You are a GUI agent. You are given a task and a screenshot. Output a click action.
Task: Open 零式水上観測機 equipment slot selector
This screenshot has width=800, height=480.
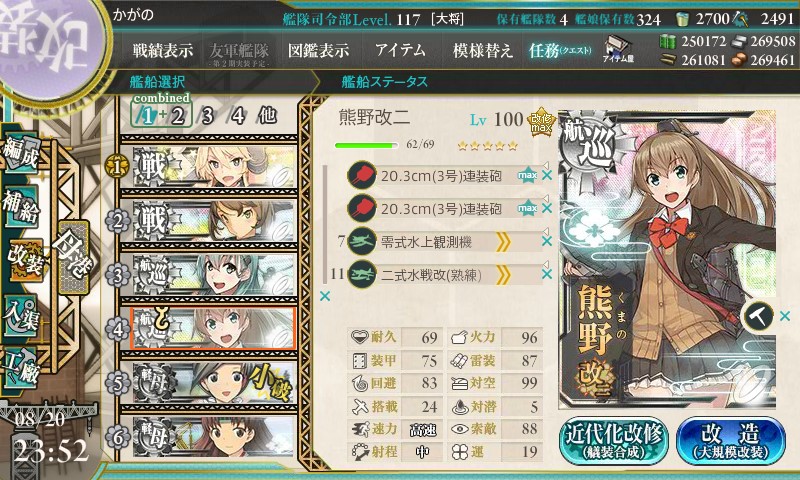pos(444,242)
